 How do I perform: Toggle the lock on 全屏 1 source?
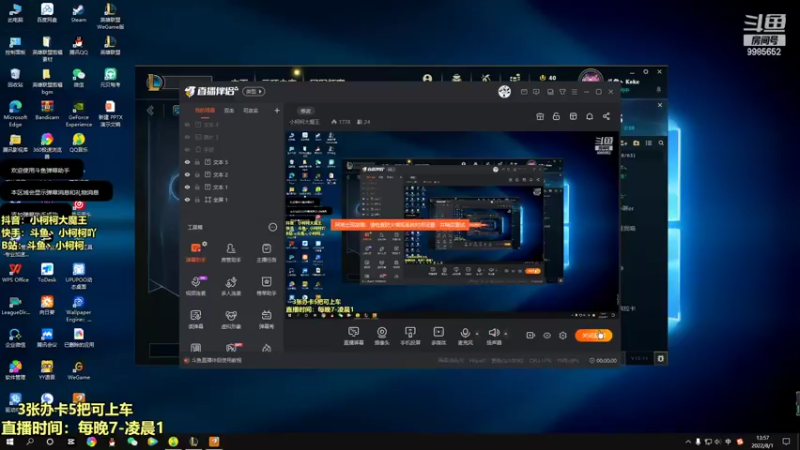click(197, 200)
